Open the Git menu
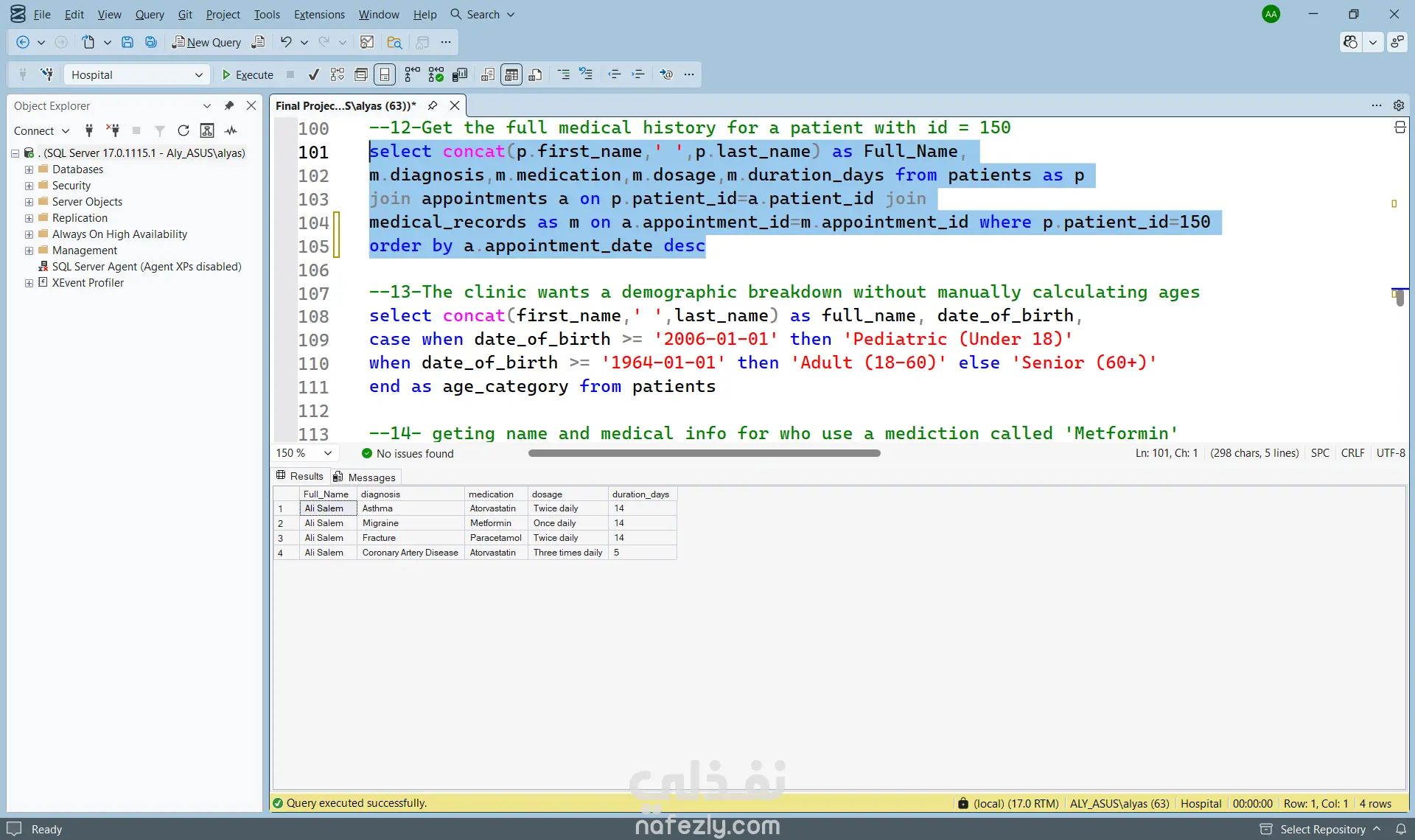 point(185,14)
